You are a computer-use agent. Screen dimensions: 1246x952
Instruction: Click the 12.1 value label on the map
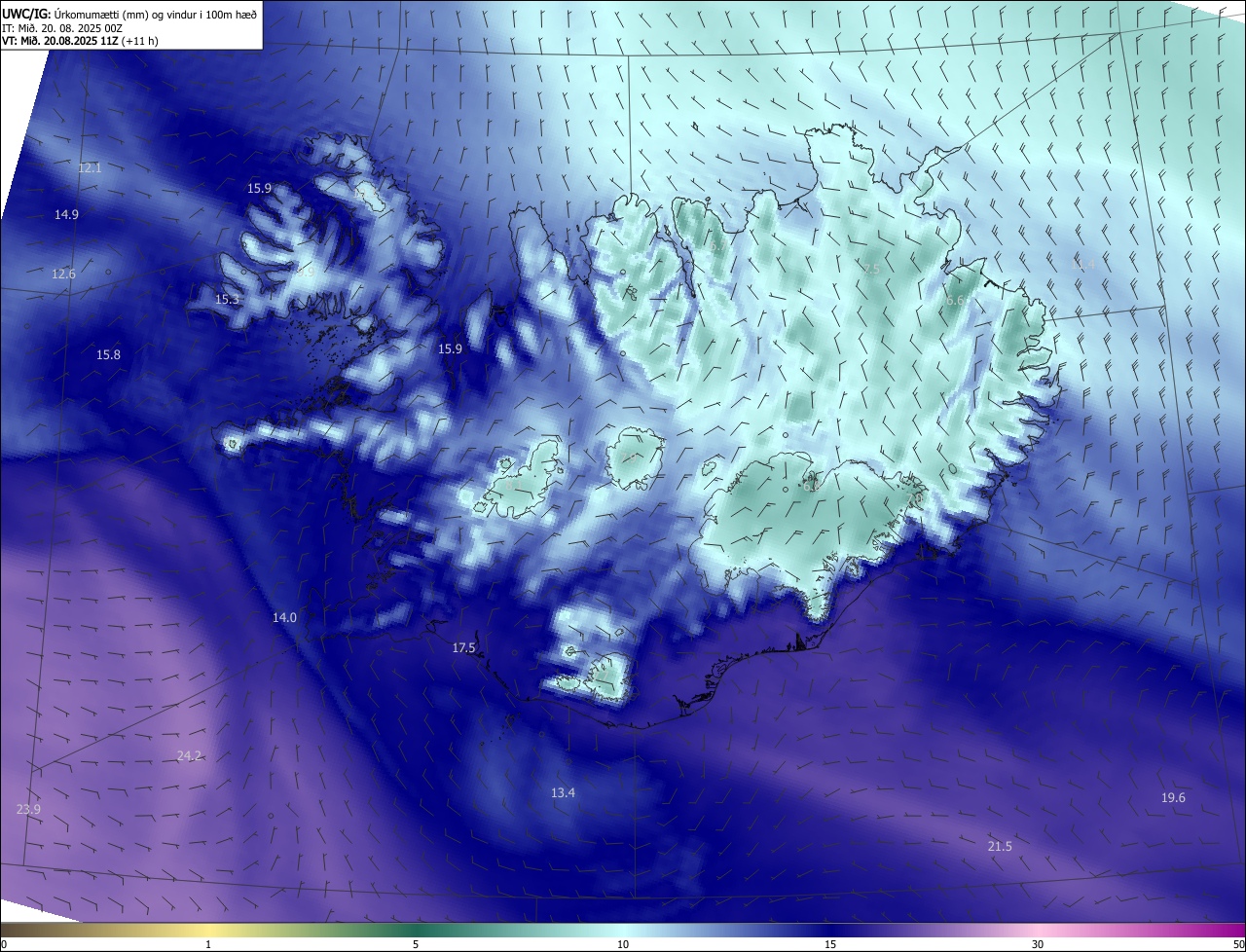[90, 168]
